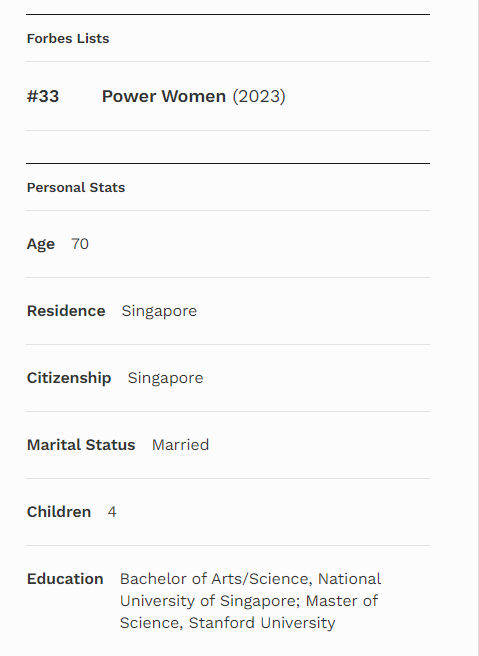Select the Forbes Lists section heading
The image size is (479, 656).
tap(68, 38)
